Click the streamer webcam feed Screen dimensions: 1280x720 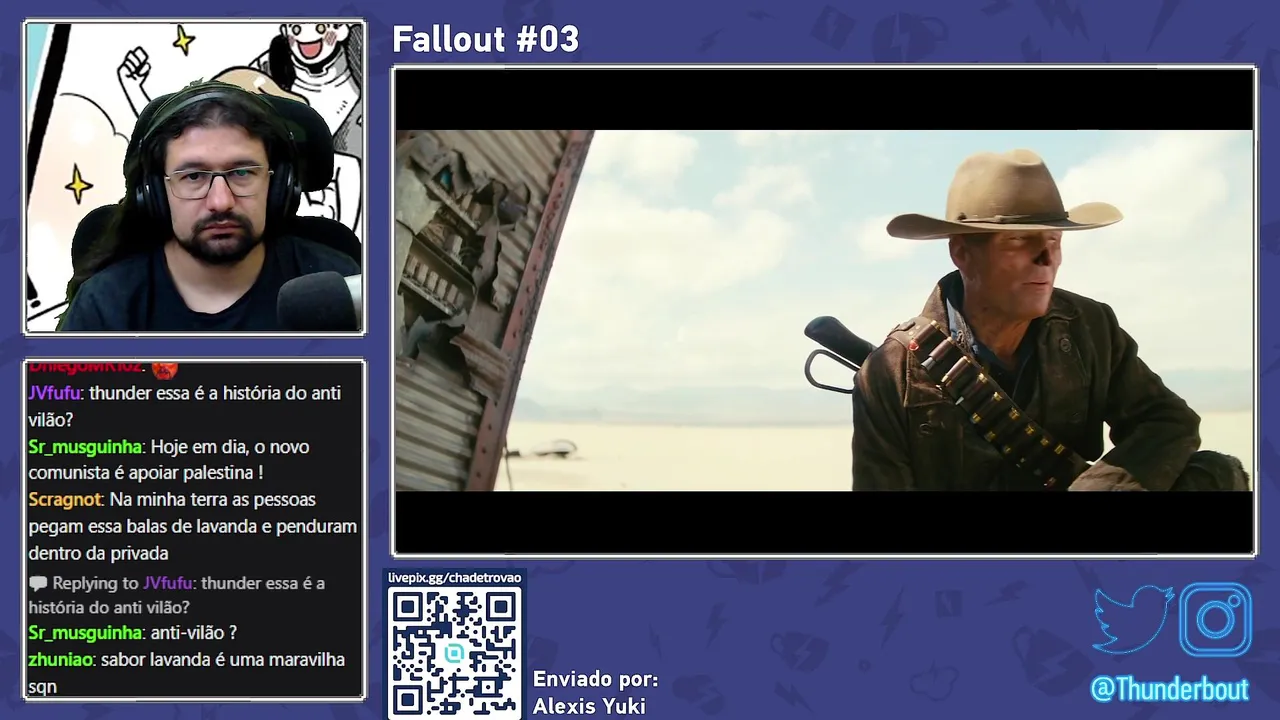195,177
